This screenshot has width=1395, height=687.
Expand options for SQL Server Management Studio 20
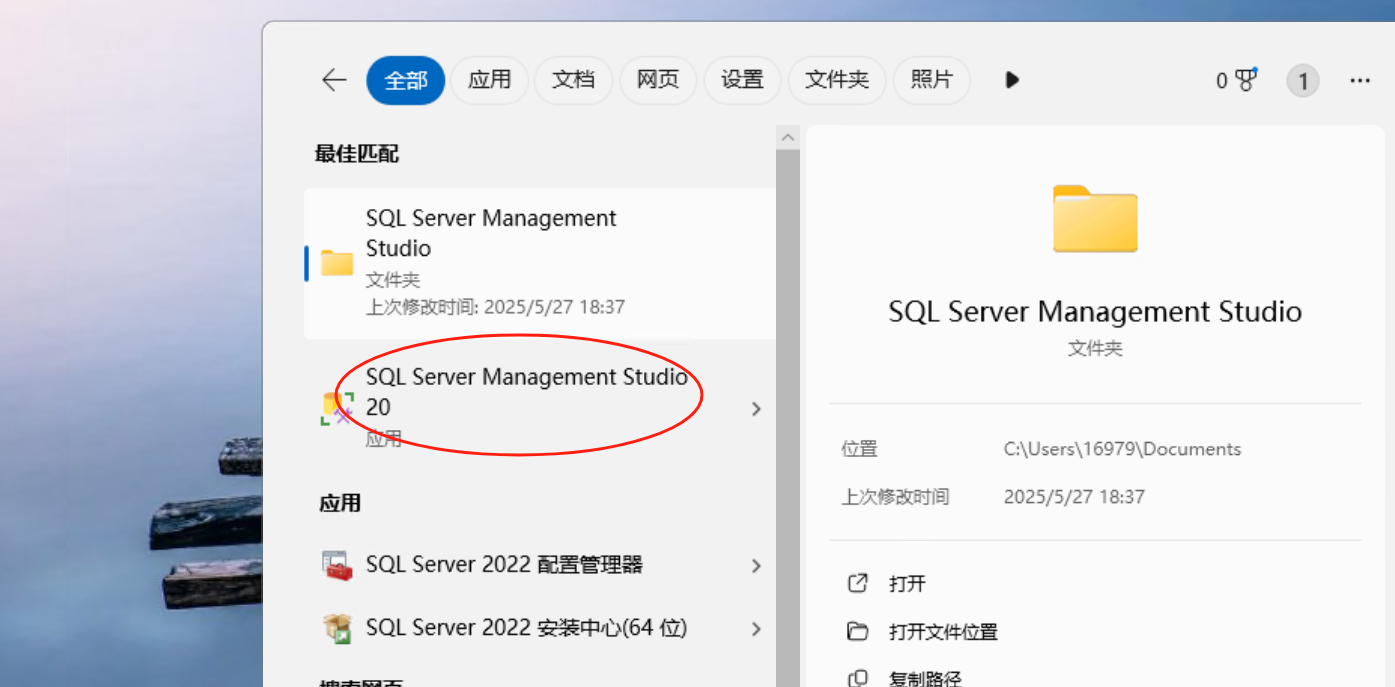click(757, 408)
